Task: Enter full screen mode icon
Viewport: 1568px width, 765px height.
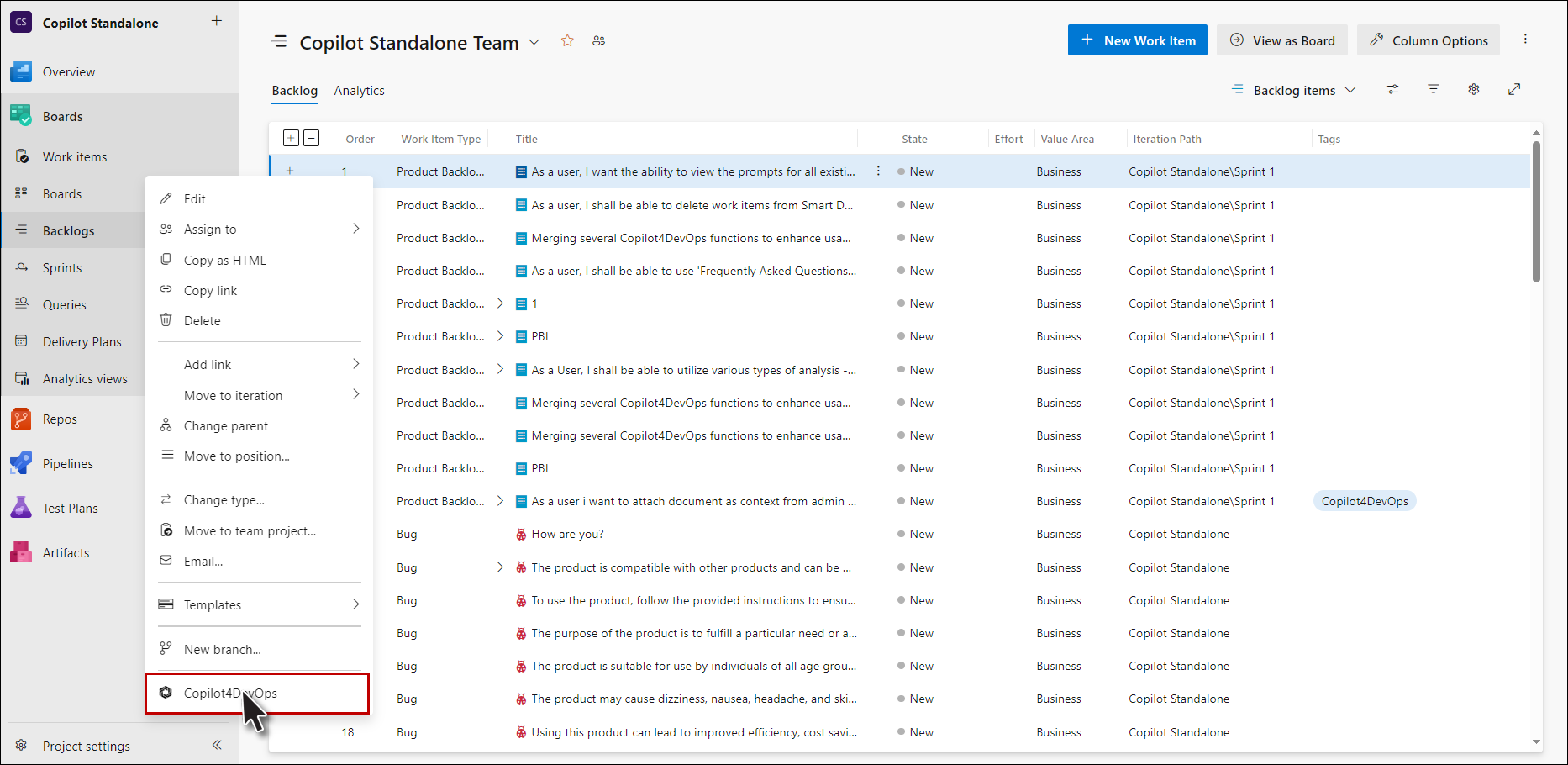Action: click(x=1514, y=89)
